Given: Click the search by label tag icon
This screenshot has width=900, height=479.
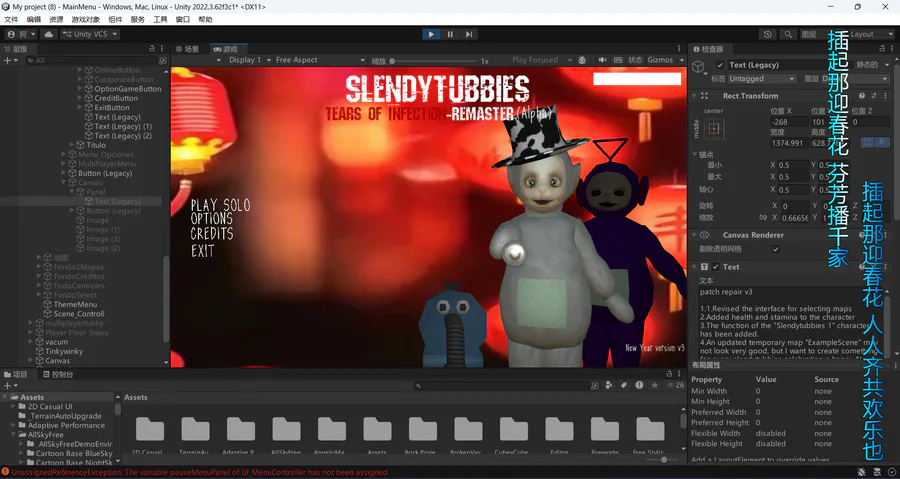Looking at the screenshot, I should (623, 385).
